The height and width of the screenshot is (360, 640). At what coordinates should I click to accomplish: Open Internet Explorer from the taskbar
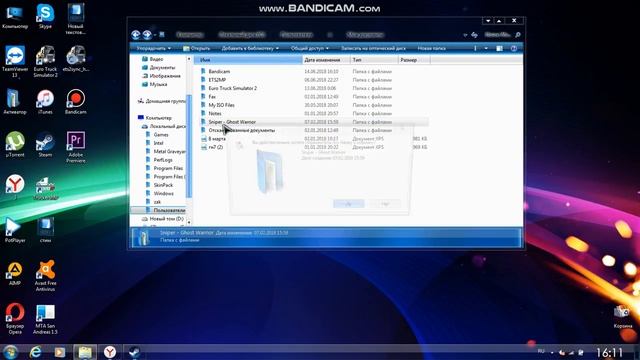[36, 352]
